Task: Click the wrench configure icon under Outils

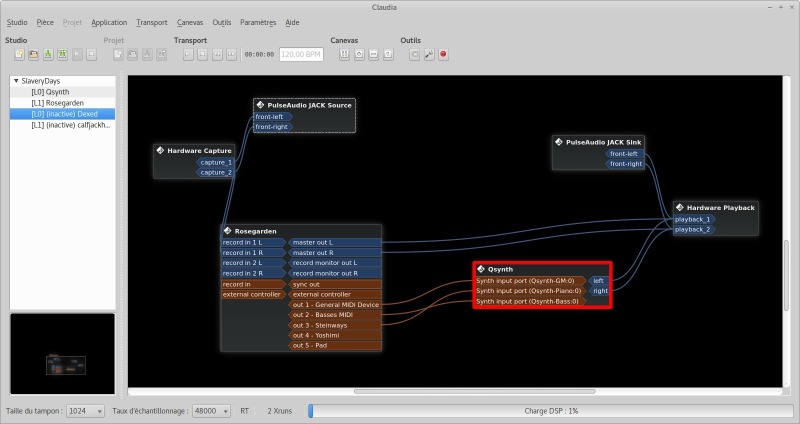Action: (x=429, y=55)
